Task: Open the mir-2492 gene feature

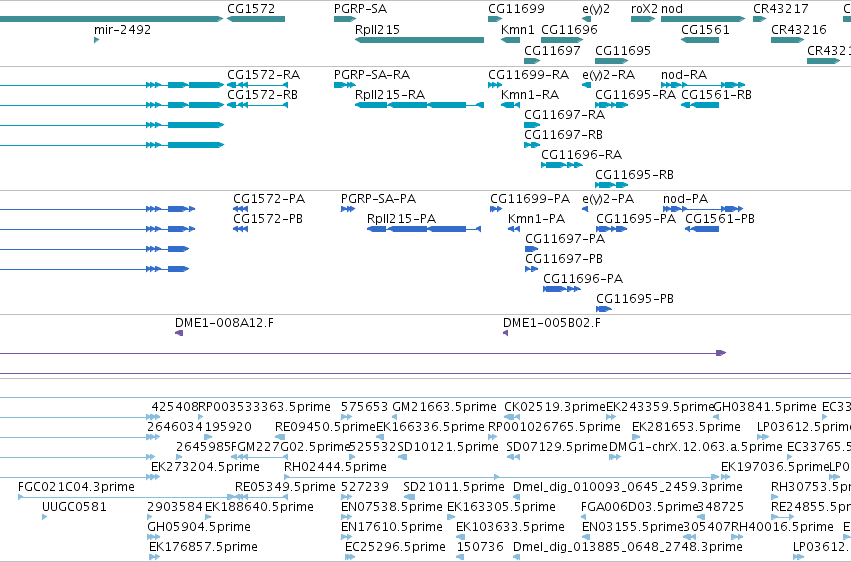Action: pos(97,40)
